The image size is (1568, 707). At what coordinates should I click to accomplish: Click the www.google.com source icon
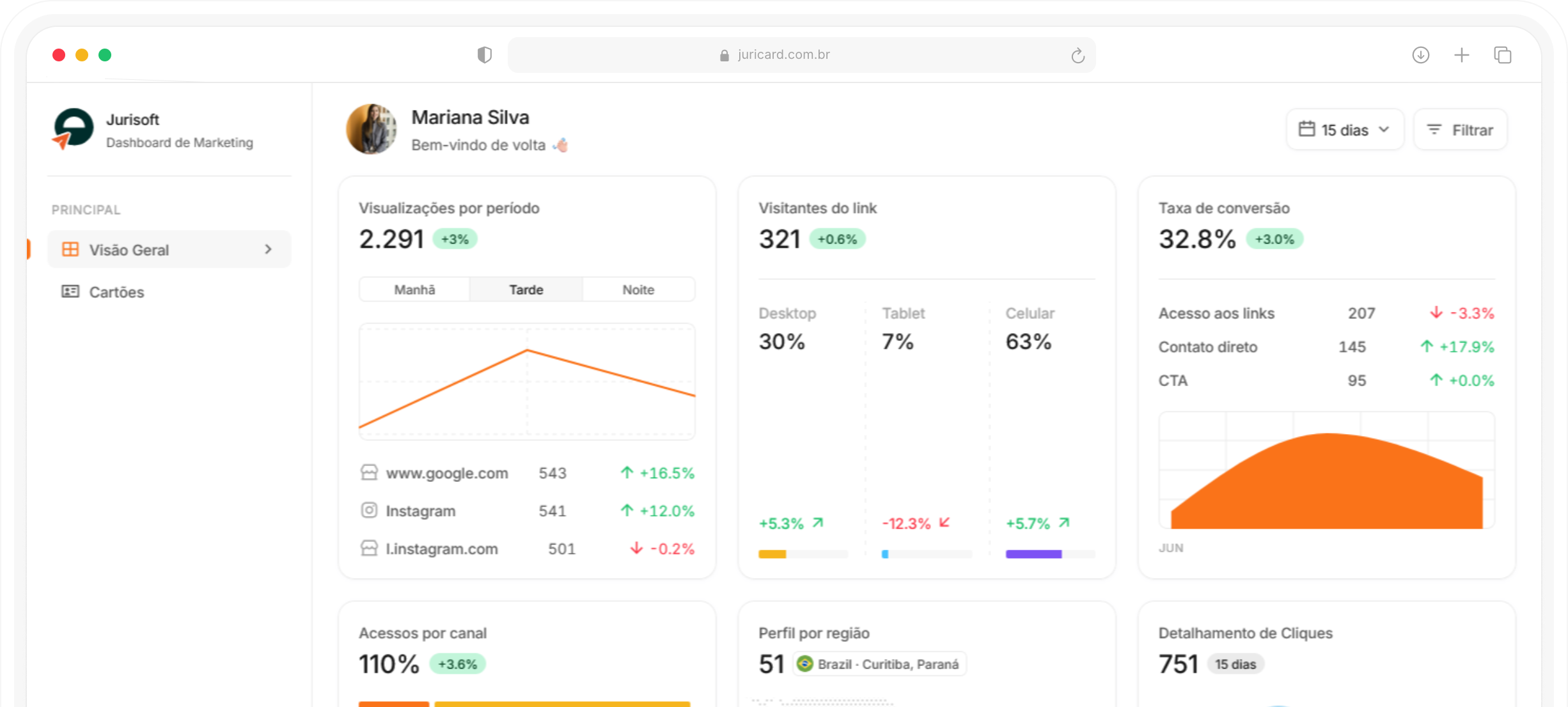pos(369,472)
